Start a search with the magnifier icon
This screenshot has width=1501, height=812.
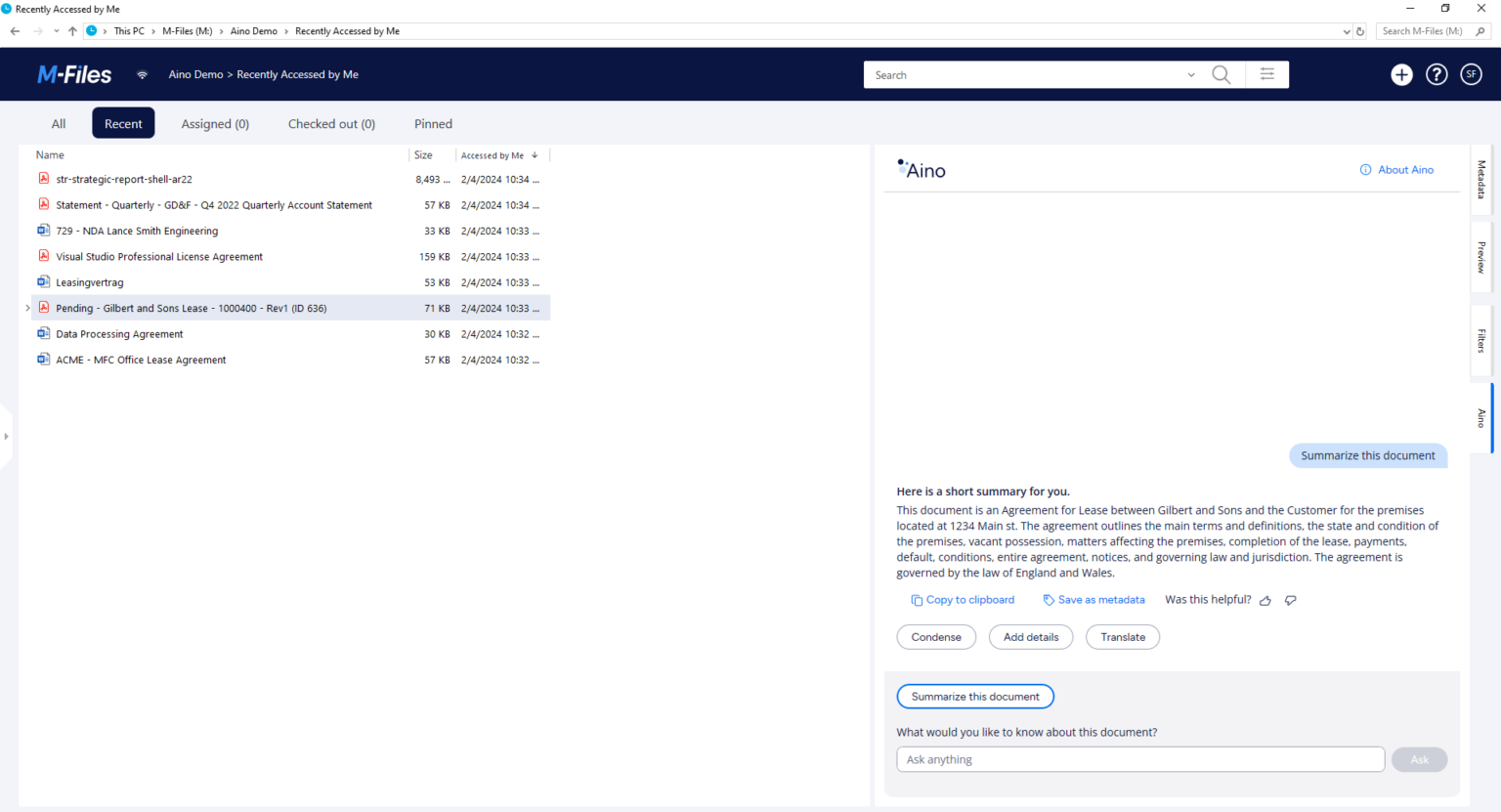point(1220,73)
